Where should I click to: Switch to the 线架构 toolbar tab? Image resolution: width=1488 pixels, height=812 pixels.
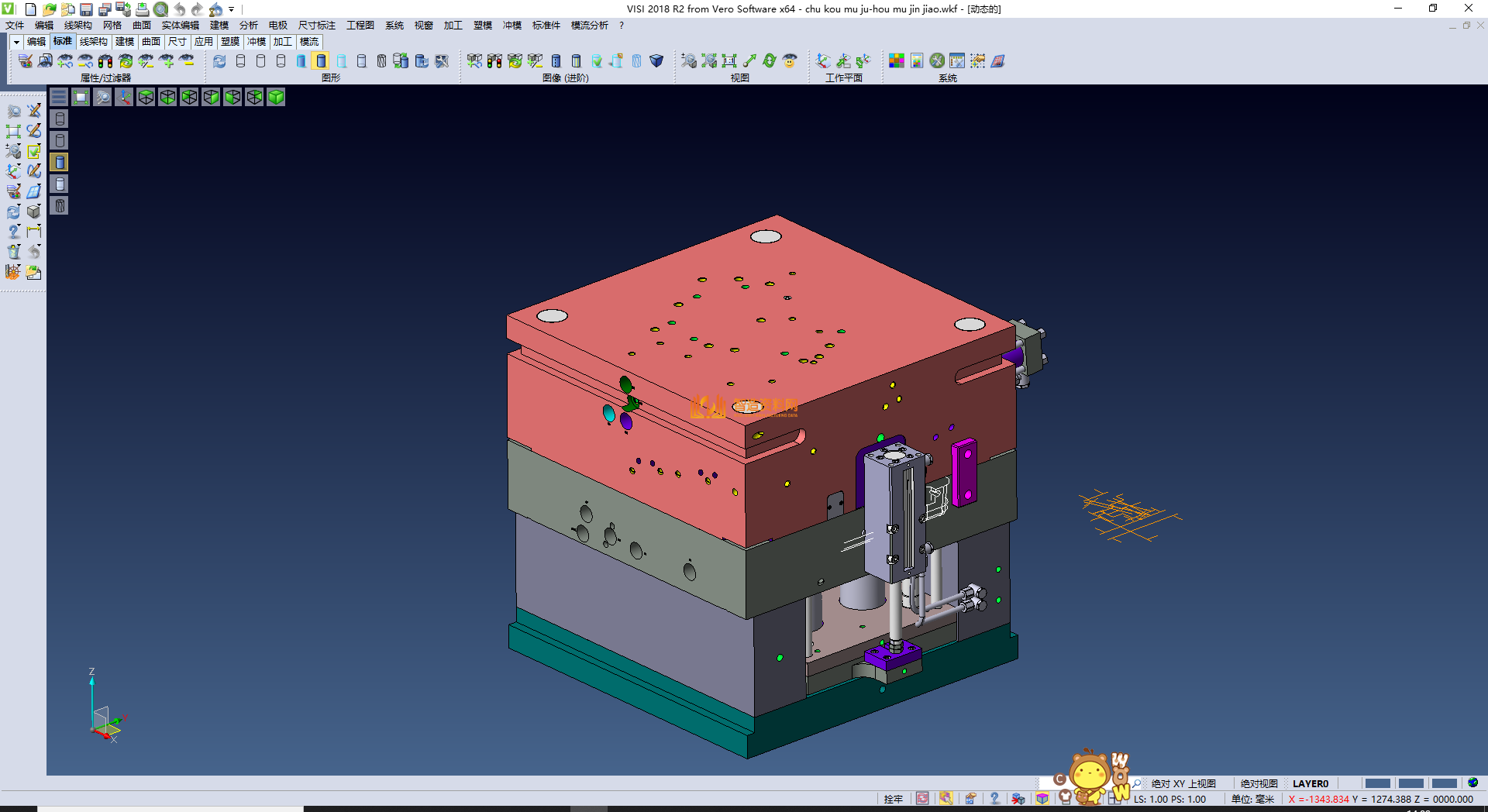coord(93,42)
